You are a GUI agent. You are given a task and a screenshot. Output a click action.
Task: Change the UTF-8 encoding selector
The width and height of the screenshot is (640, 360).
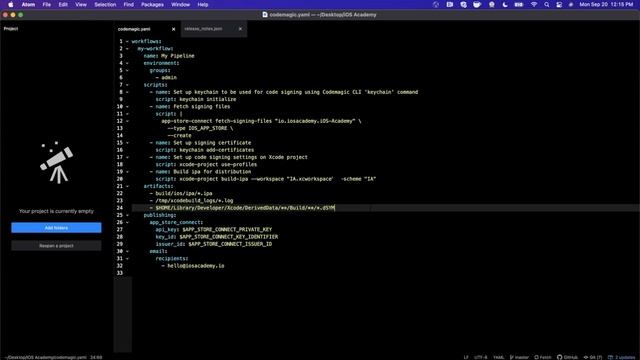481,357
